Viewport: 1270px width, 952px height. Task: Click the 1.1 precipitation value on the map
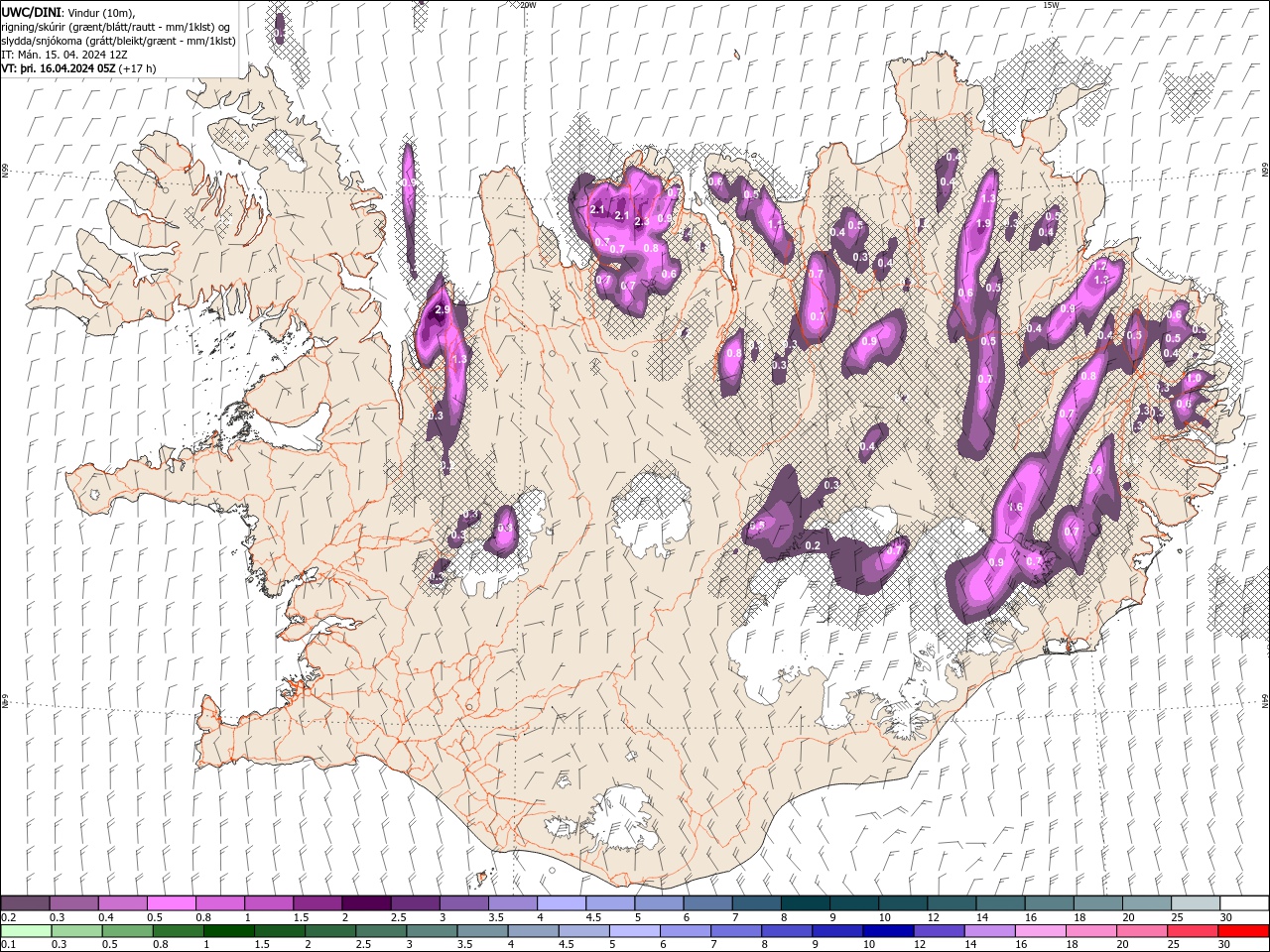point(775,225)
